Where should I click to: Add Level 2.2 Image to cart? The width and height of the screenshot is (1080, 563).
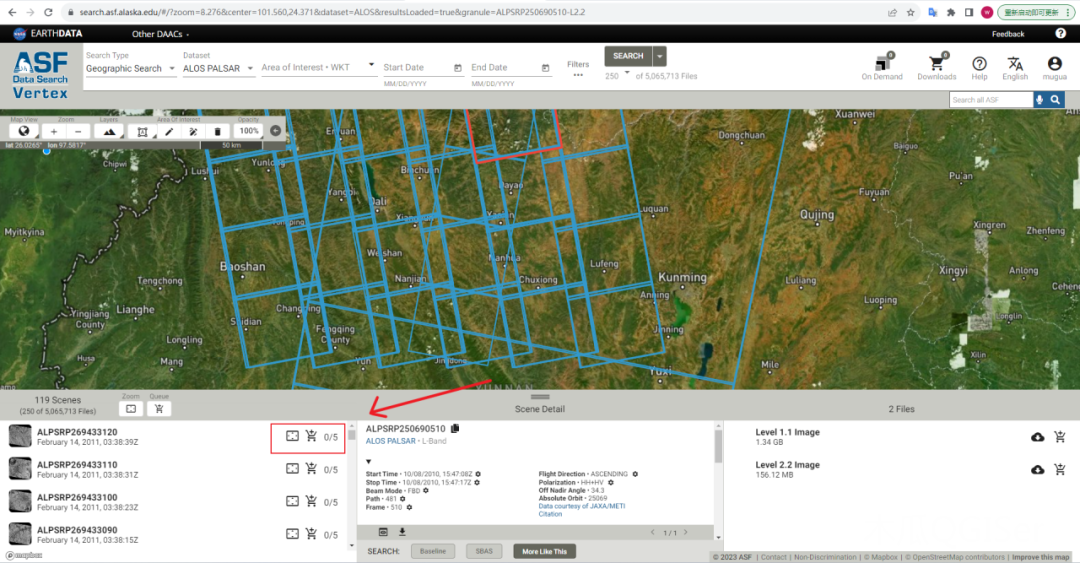[1060, 469]
